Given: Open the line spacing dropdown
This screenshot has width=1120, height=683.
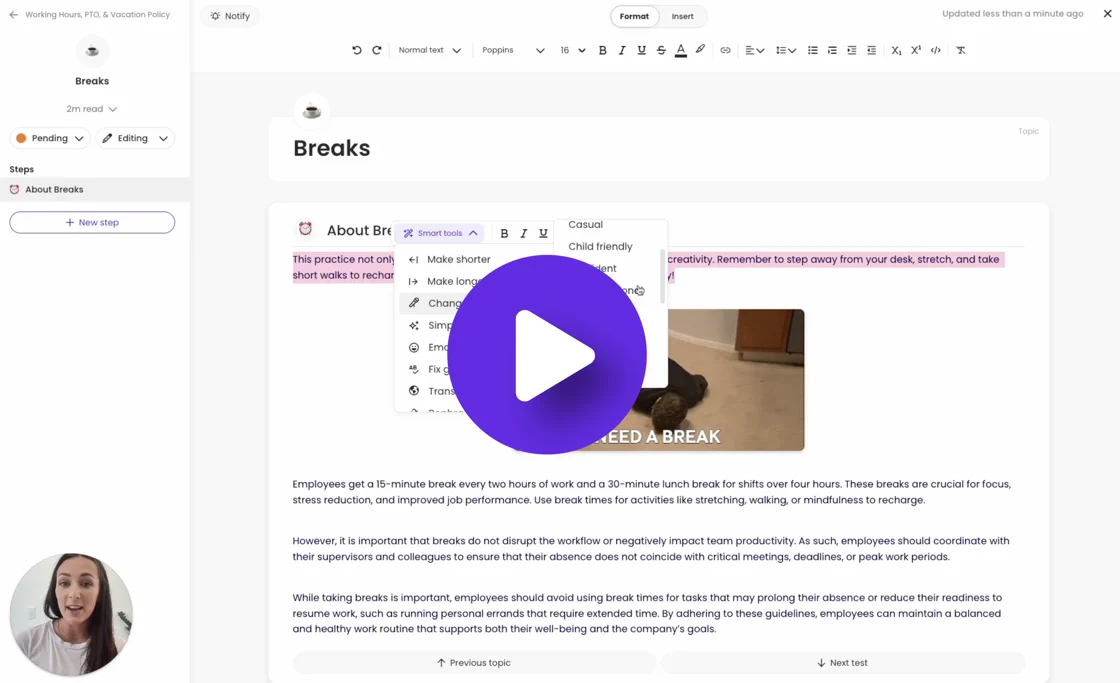Looking at the screenshot, I should pyautogui.click(x=786, y=50).
